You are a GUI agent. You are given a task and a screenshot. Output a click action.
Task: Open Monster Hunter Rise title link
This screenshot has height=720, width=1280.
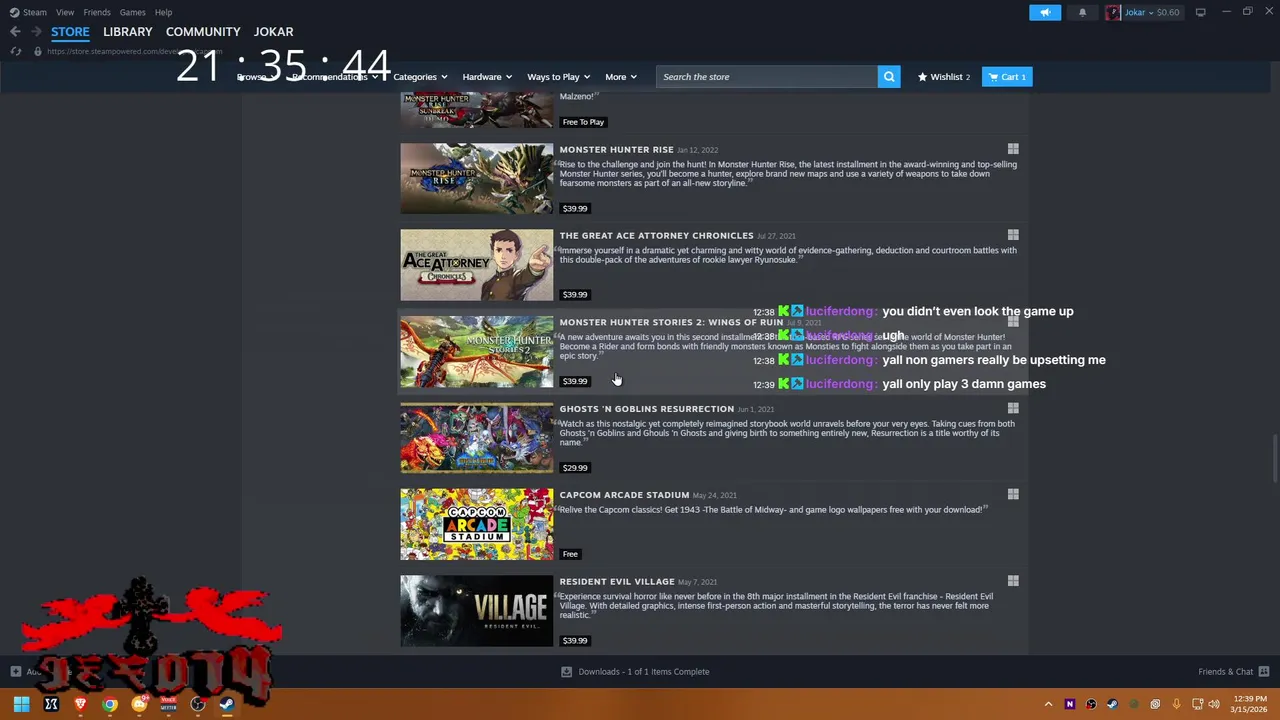[616, 149]
